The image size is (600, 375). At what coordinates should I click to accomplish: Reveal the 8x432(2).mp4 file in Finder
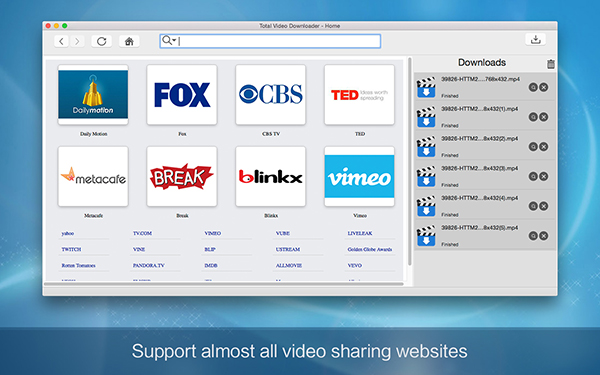pyautogui.click(x=533, y=147)
